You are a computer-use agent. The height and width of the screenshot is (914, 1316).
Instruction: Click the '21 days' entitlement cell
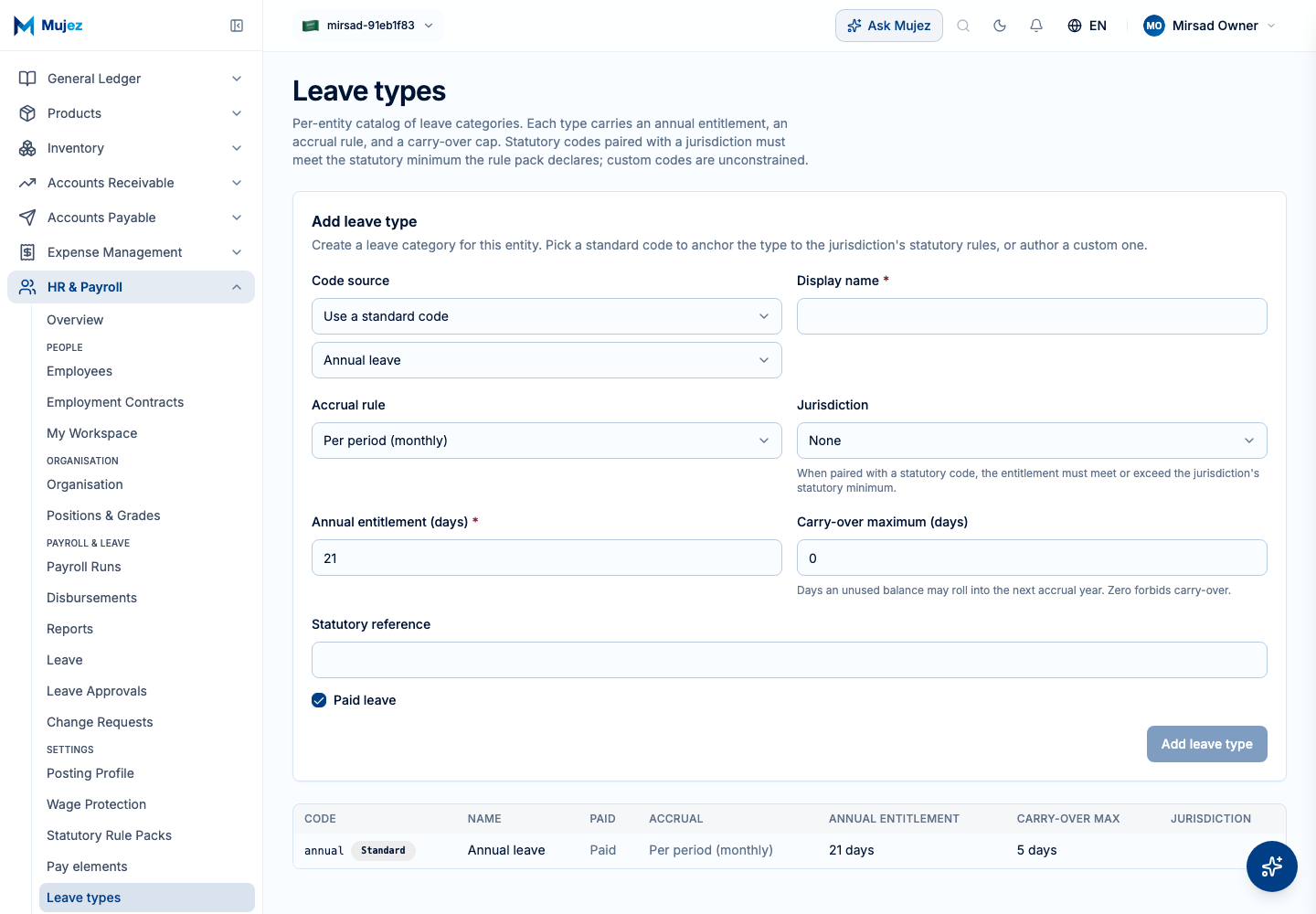click(852, 850)
